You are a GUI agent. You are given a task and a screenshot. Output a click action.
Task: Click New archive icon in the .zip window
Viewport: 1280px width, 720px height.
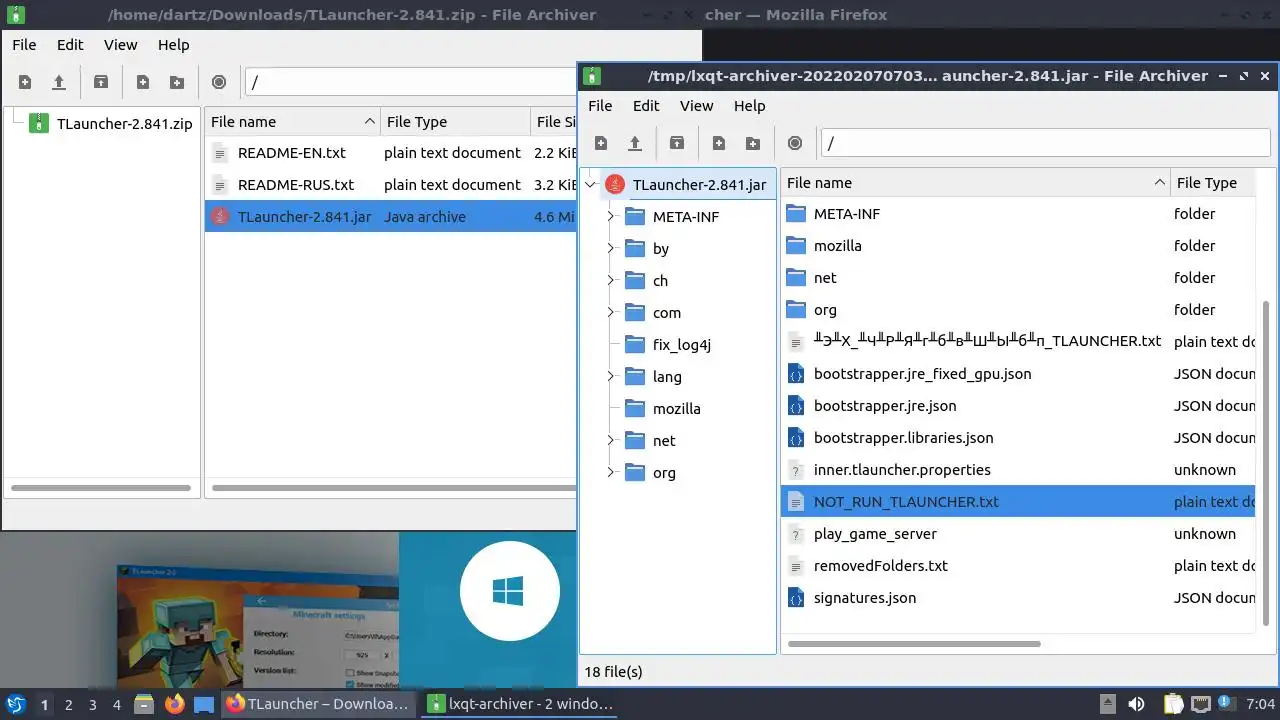coord(25,82)
